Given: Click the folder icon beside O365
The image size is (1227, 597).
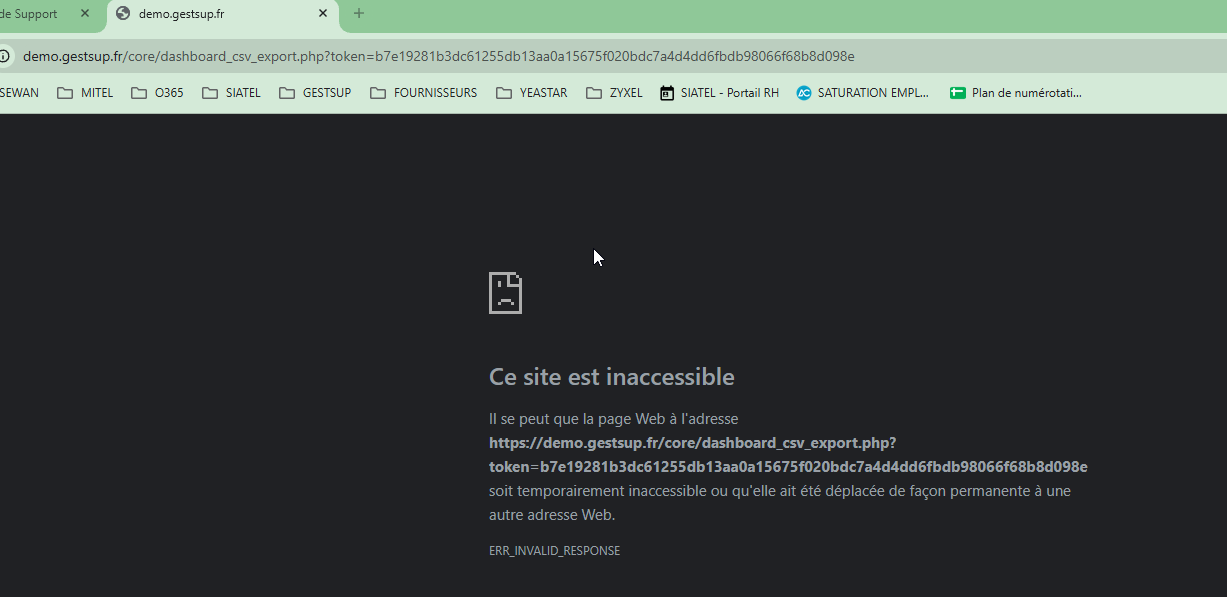Looking at the screenshot, I should [139, 93].
